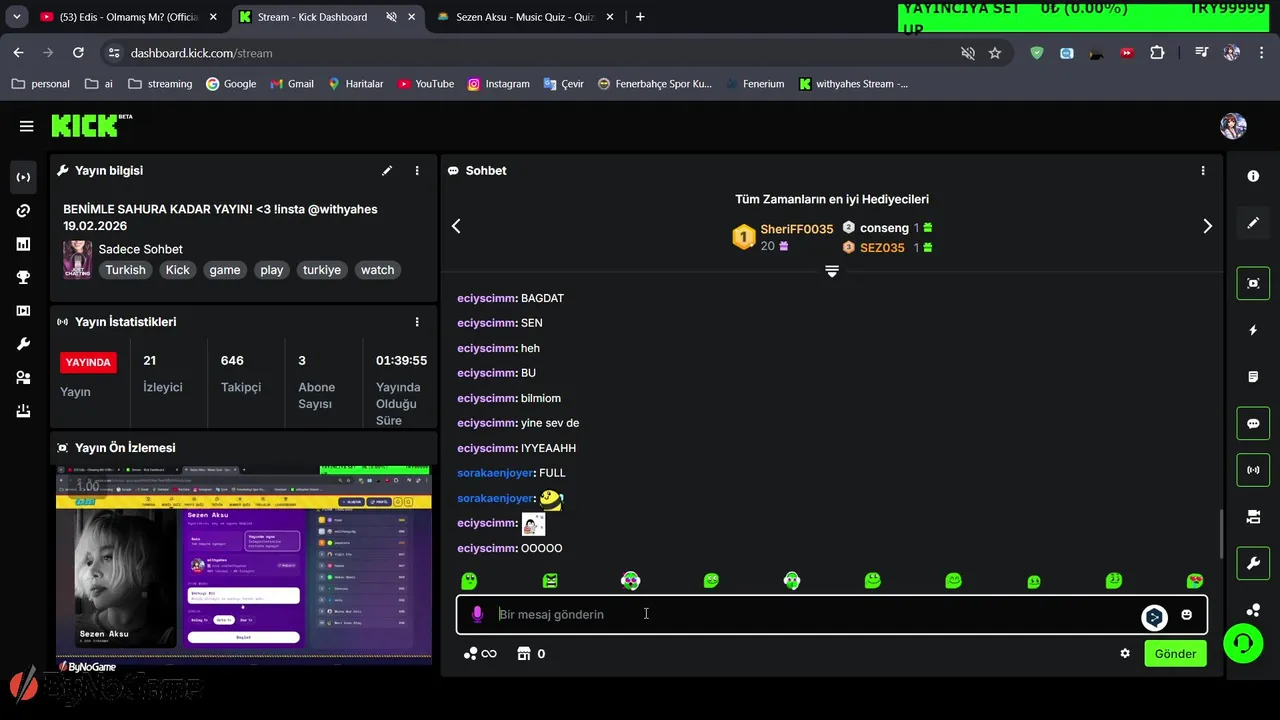Screen dimensions: 1280x720
Task: Show previous leaderboard with left chevron
Action: tap(456, 226)
